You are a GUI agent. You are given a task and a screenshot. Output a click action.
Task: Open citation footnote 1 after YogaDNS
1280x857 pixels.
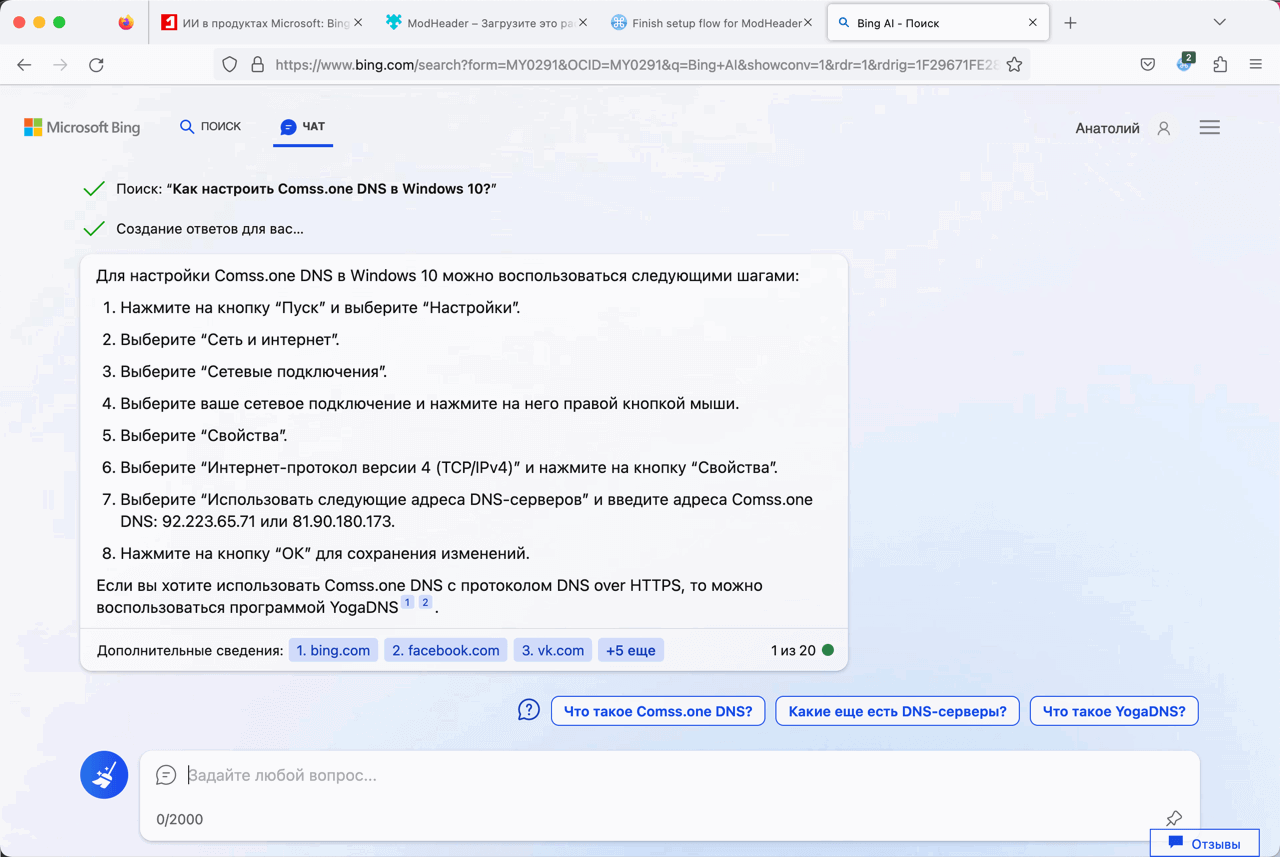(x=408, y=603)
